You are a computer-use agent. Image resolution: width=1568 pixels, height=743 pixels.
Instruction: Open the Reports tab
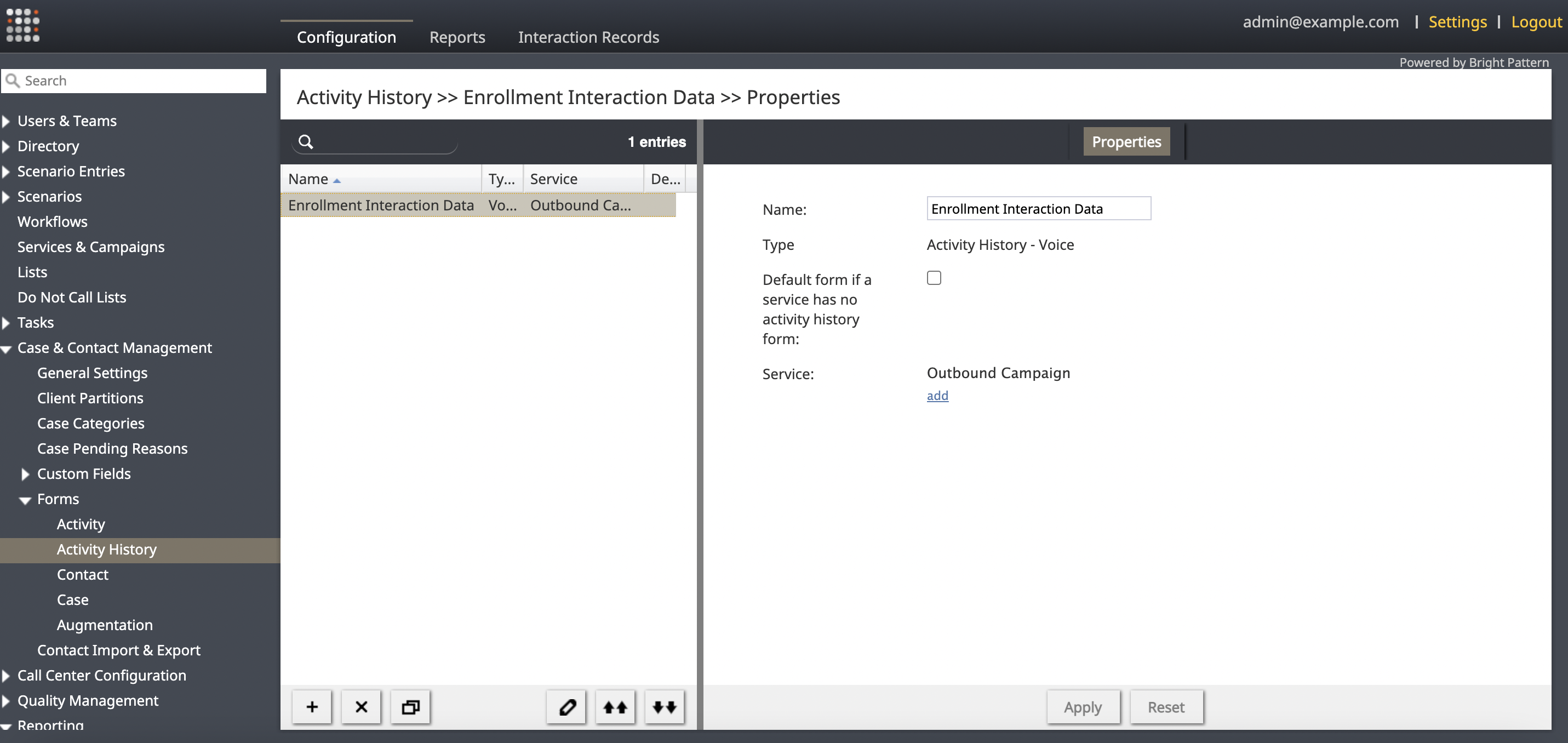tap(457, 37)
